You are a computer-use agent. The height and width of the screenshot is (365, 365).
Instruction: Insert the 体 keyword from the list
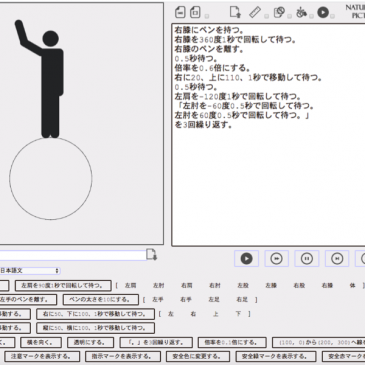[x=352, y=286]
